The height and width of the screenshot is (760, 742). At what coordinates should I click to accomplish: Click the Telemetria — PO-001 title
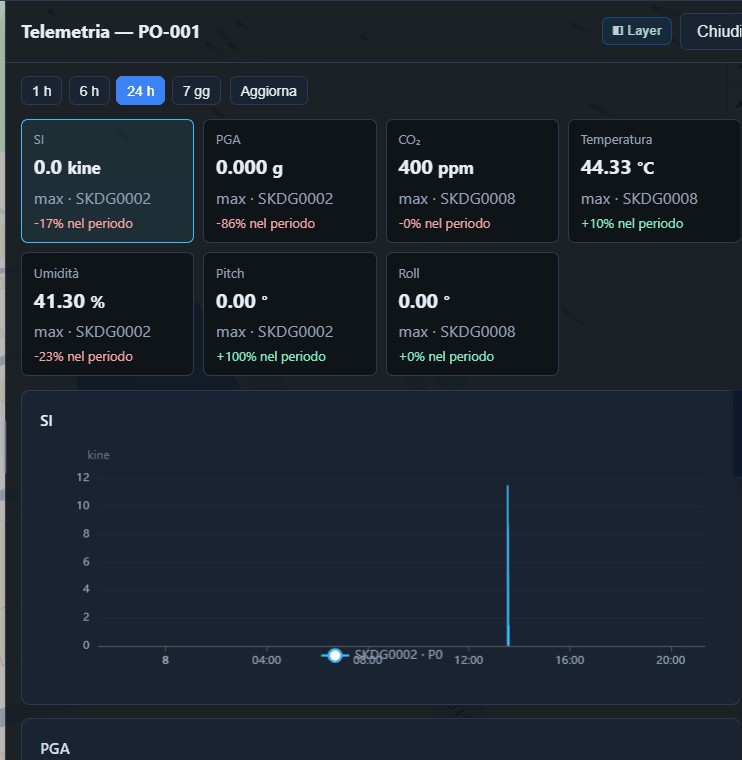point(111,32)
